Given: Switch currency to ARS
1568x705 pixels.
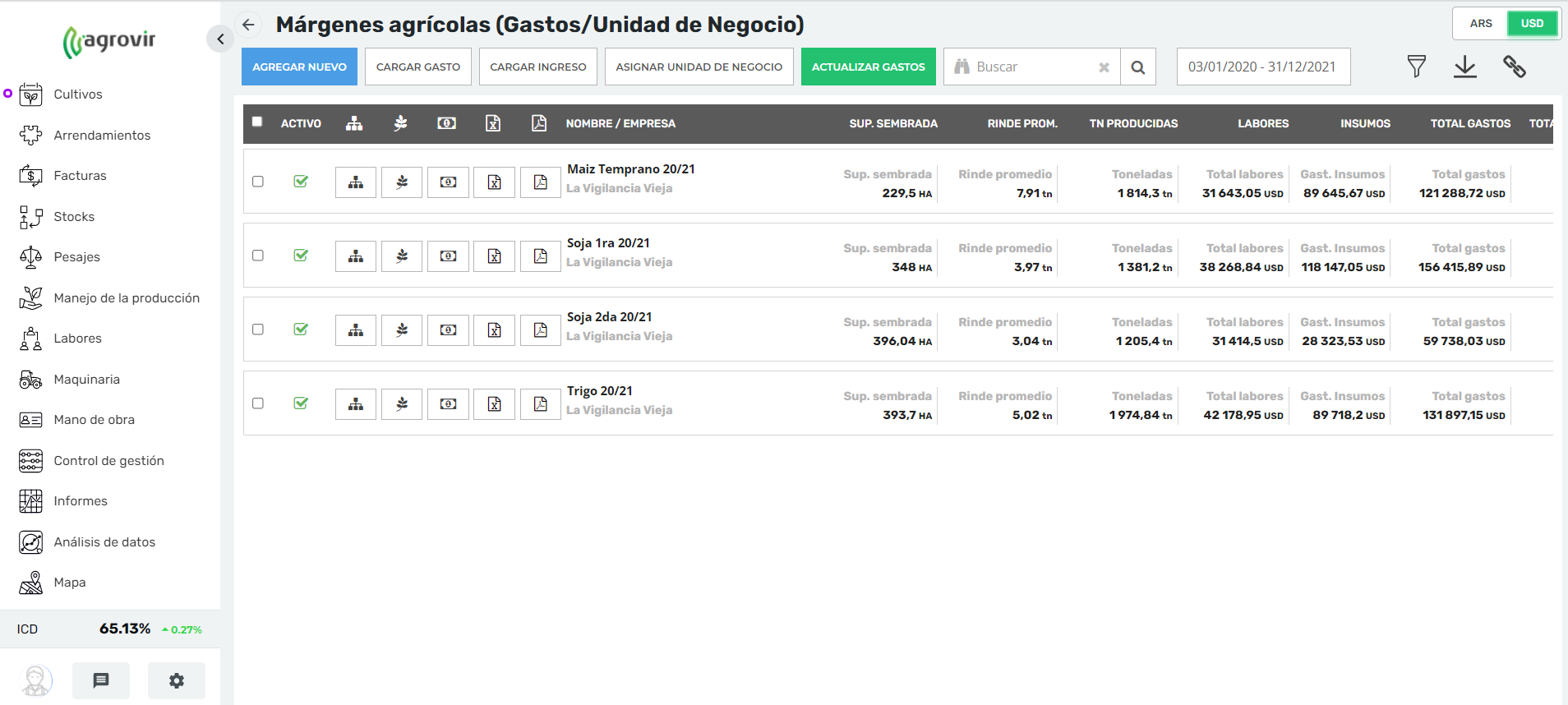Looking at the screenshot, I should 1481,24.
